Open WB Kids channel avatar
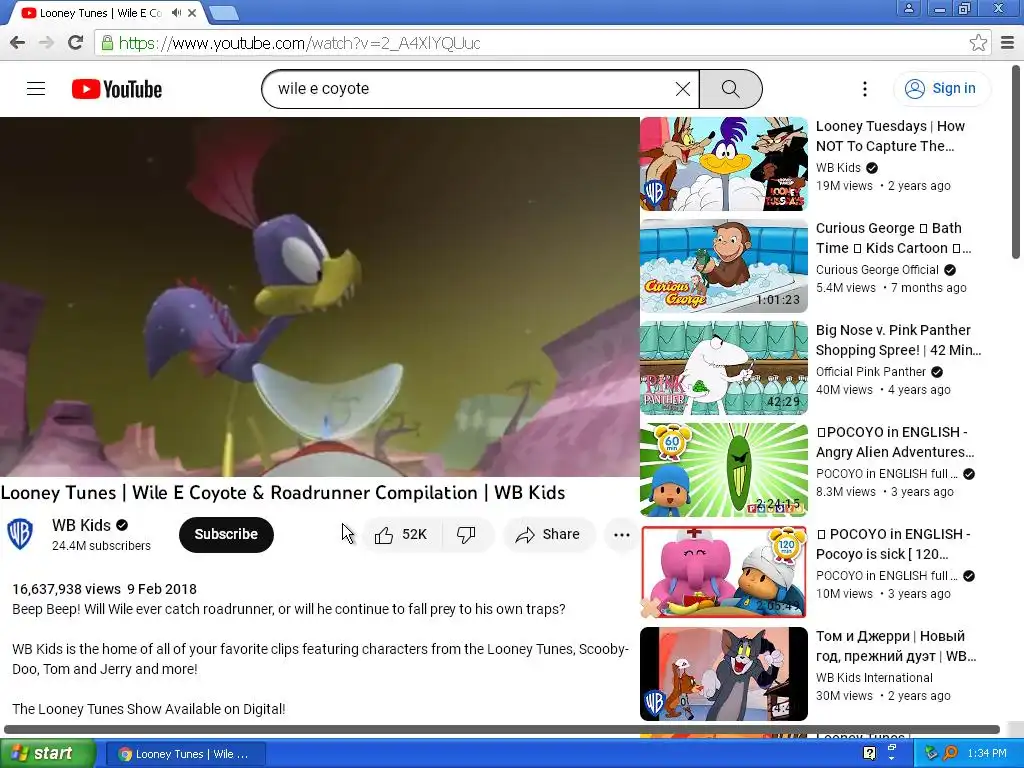The image size is (1024, 768). (x=20, y=534)
